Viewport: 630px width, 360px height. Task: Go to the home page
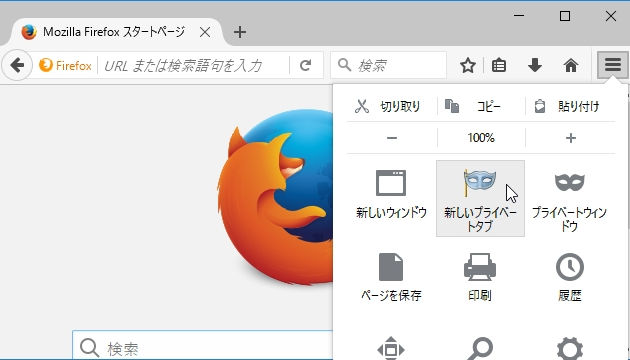tap(571, 65)
